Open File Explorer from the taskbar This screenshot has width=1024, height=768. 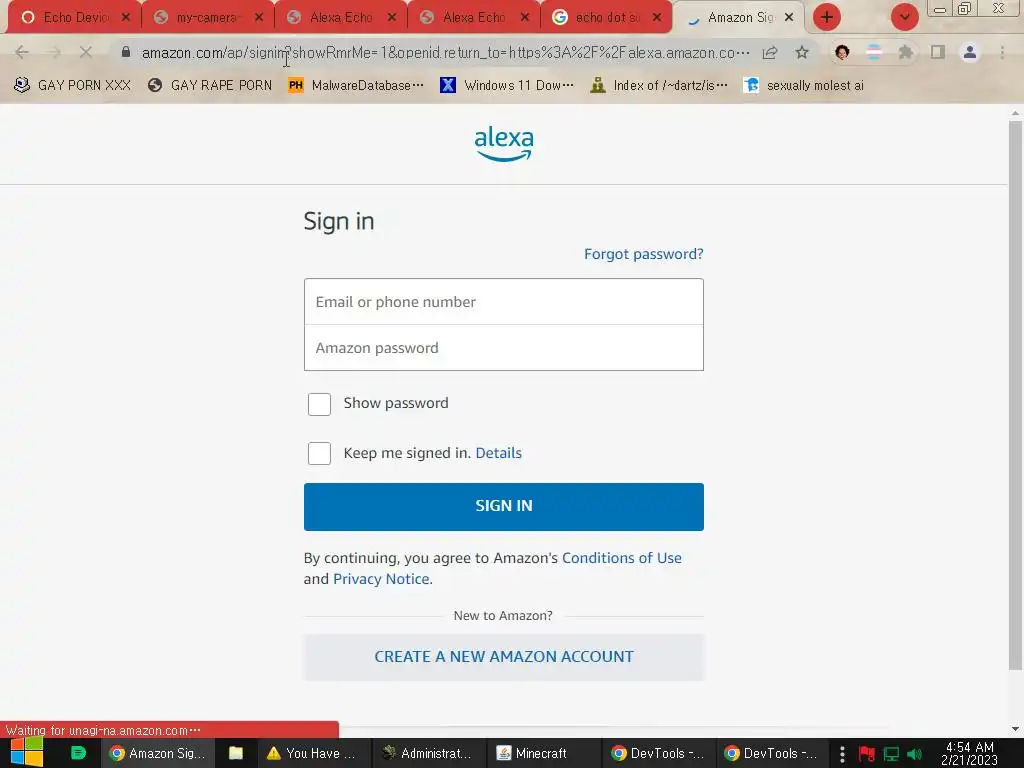tap(236, 753)
